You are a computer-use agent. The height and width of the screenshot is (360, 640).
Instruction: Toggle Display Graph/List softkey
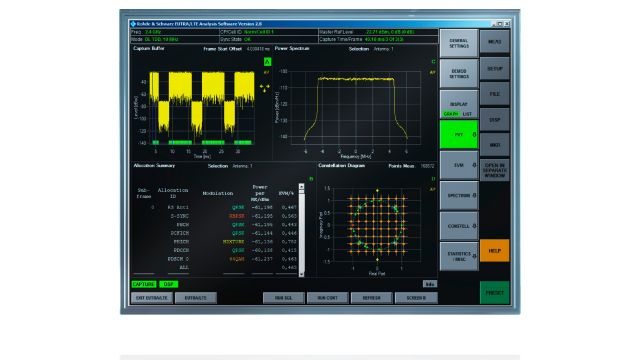pos(459,104)
